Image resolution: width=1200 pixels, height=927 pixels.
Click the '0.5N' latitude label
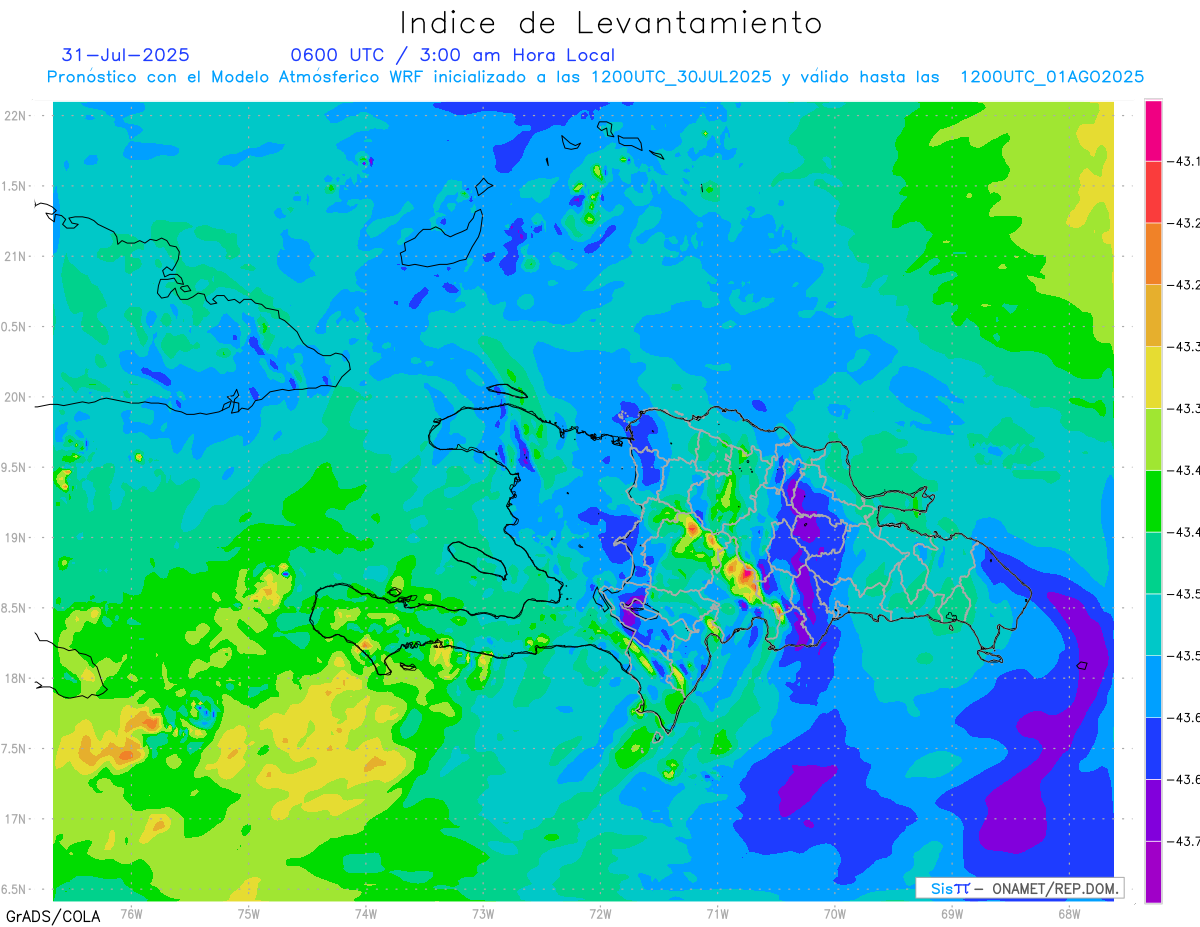click(x=15, y=327)
